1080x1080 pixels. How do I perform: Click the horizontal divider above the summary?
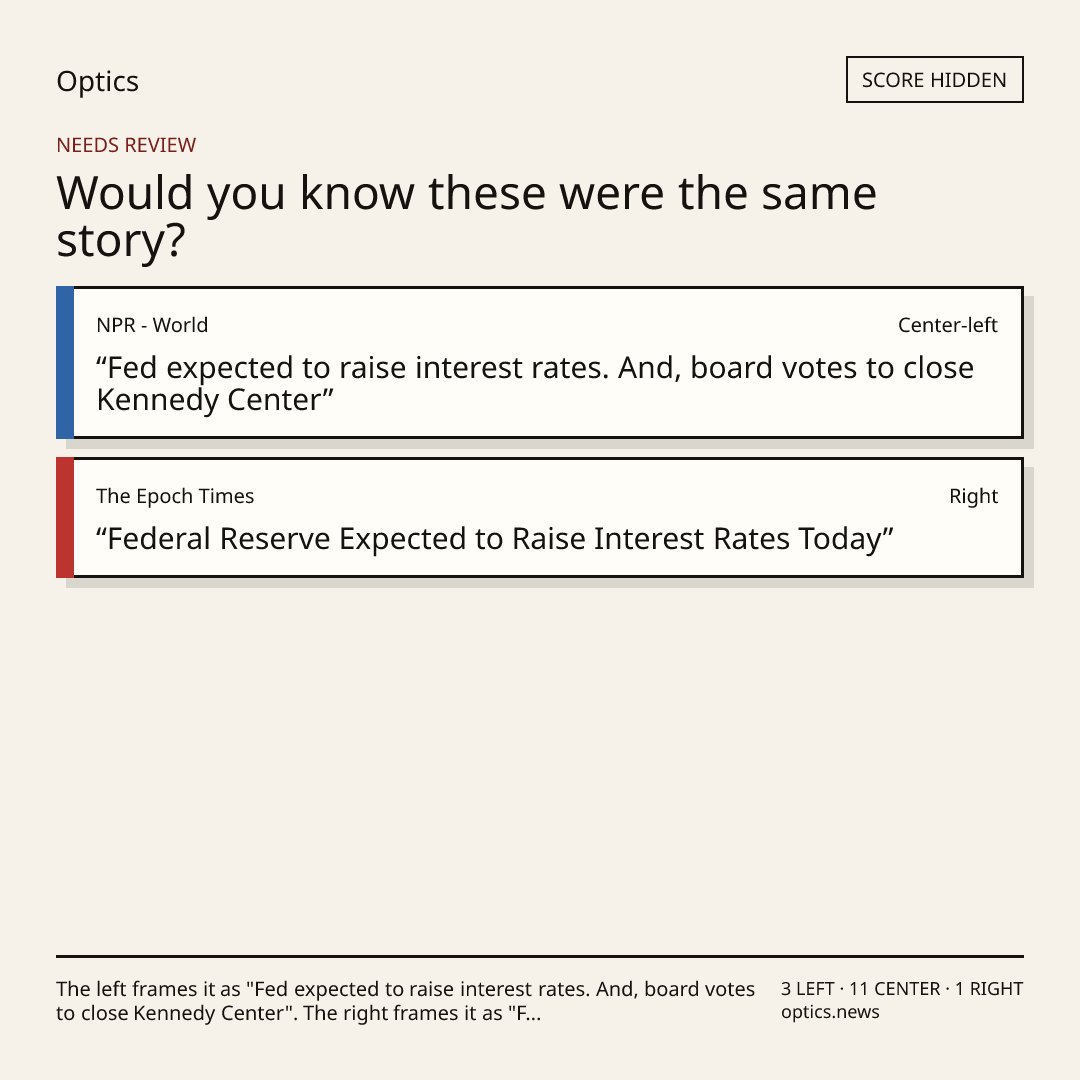(x=540, y=956)
